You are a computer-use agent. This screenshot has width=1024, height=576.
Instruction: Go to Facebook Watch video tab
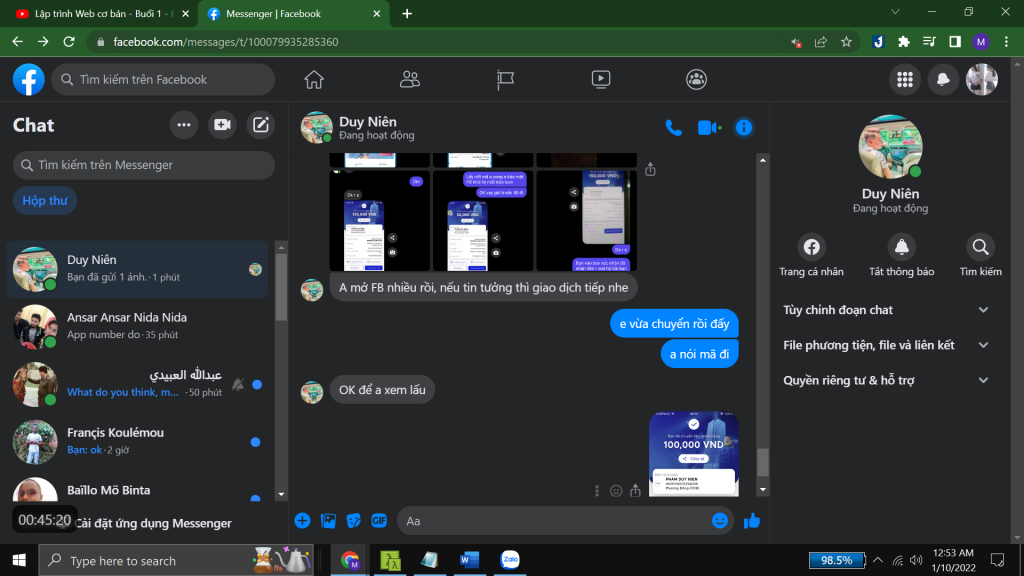coord(600,79)
